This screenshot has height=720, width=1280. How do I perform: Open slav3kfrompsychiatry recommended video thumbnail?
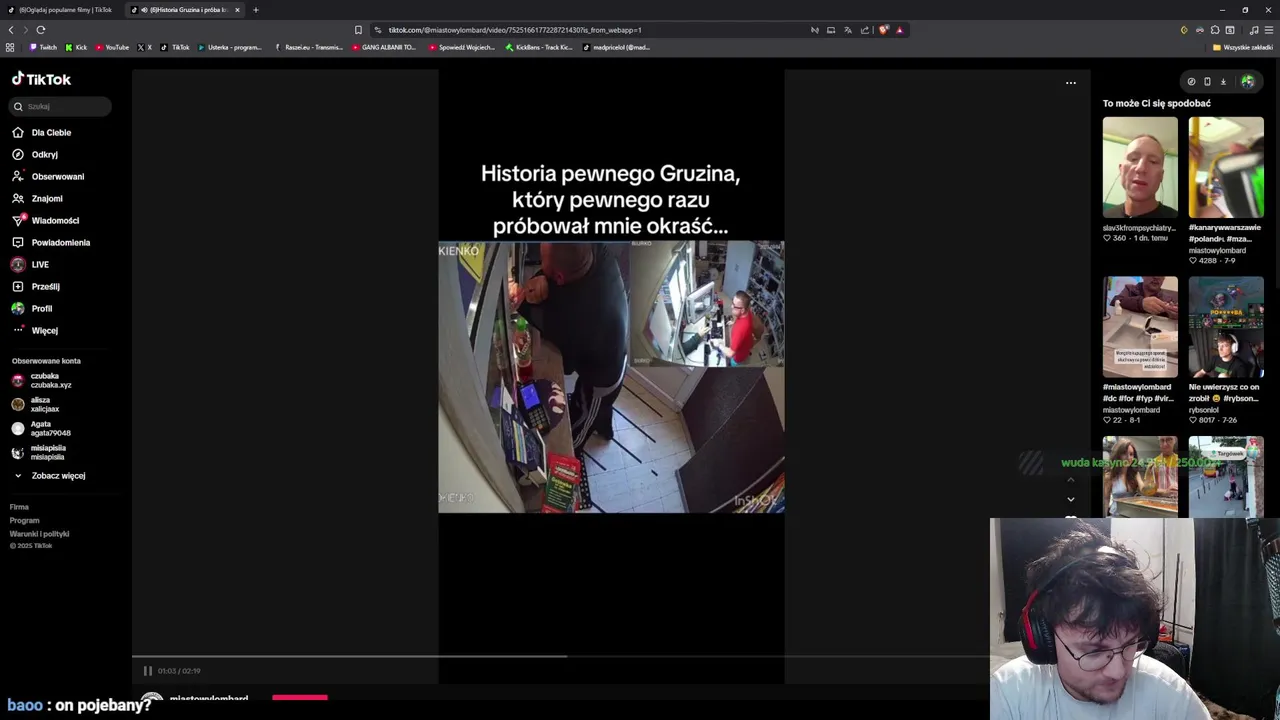[1140, 167]
